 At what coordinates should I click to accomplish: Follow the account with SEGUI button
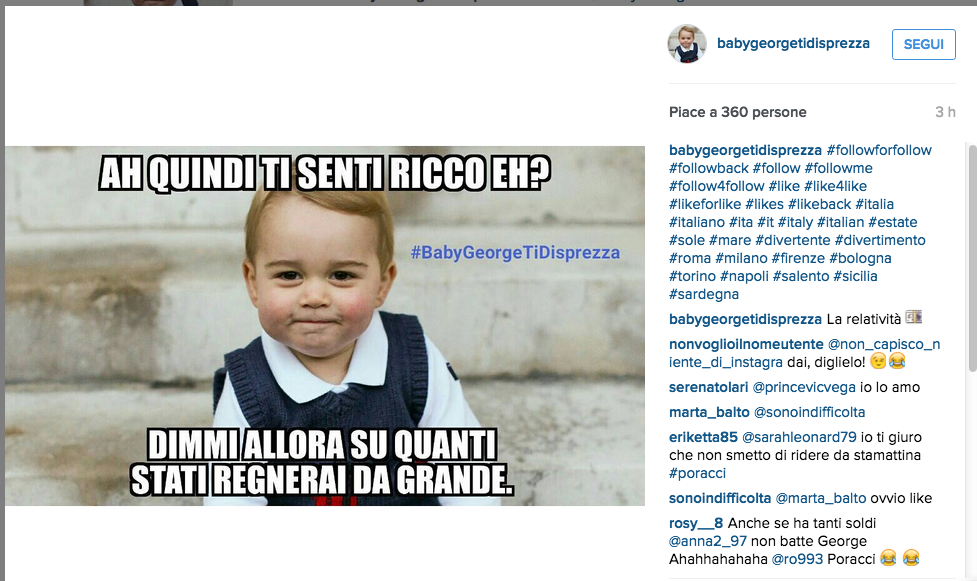[923, 44]
